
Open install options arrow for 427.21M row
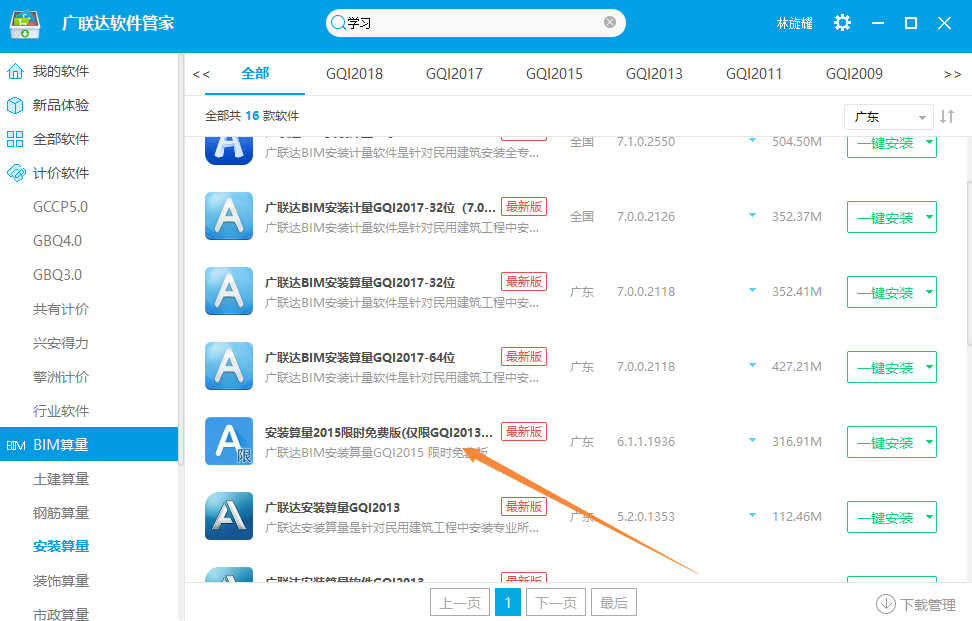coord(929,367)
